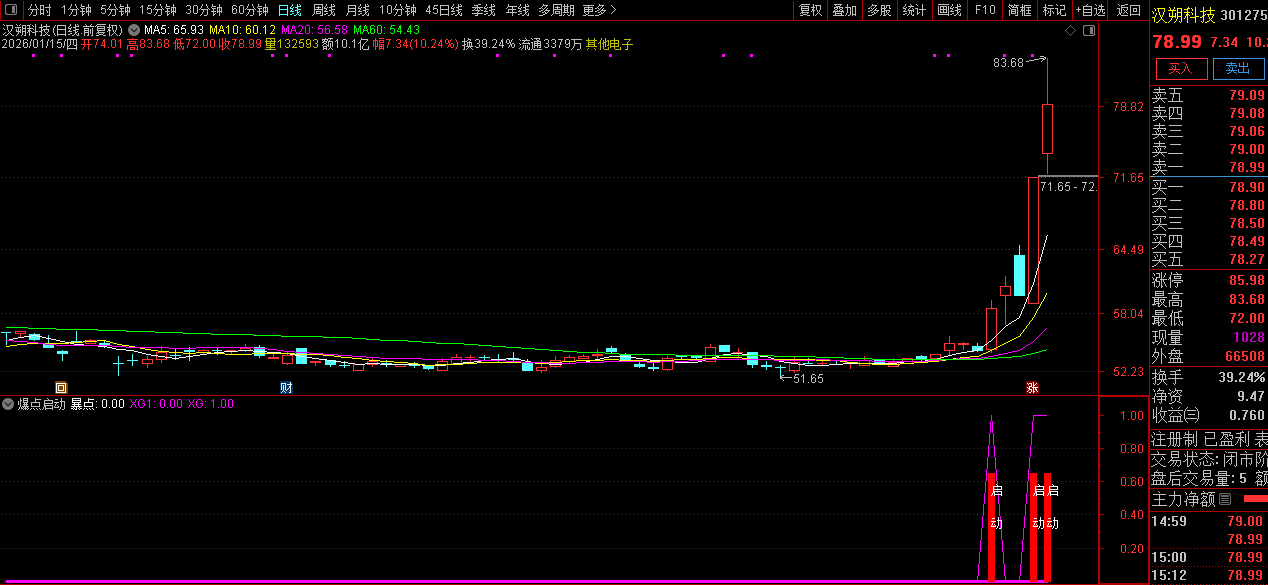This screenshot has width=1268, height=585.
Task: Switch to 月线 monthly chart
Action: pyautogui.click(x=357, y=10)
